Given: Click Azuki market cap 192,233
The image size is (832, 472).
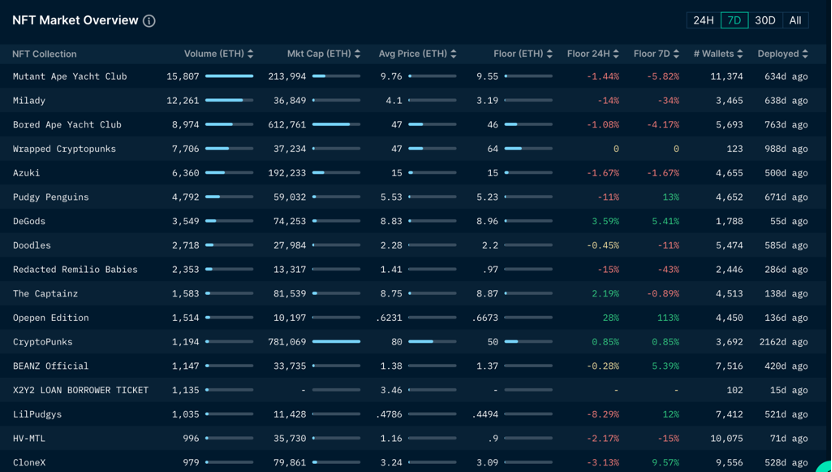Looking at the screenshot, I should [x=287, y=173].
